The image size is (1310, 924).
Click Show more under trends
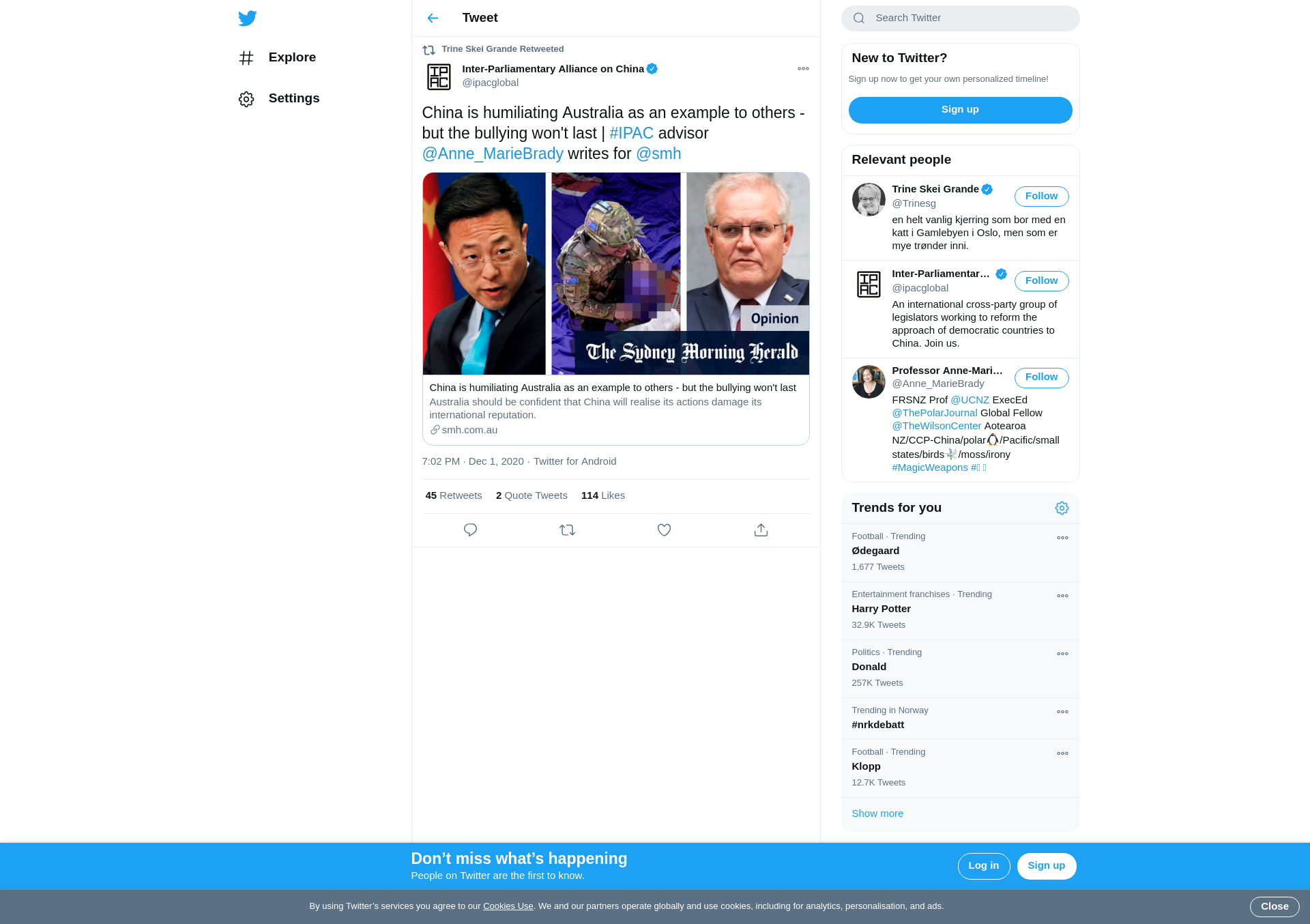tap(877, 813)
